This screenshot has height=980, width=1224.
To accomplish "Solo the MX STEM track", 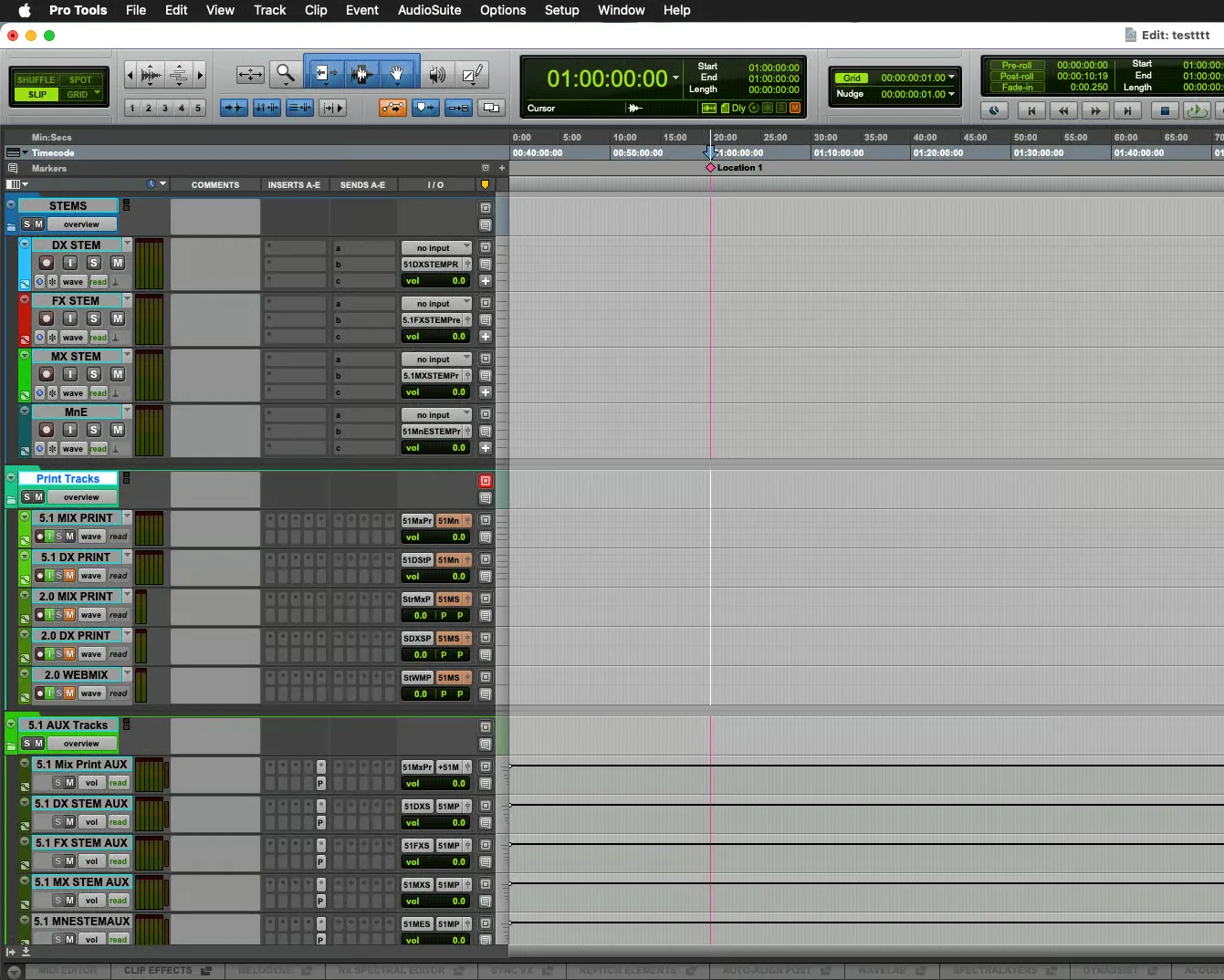I will pyautogui.click(x=94, y=374).
